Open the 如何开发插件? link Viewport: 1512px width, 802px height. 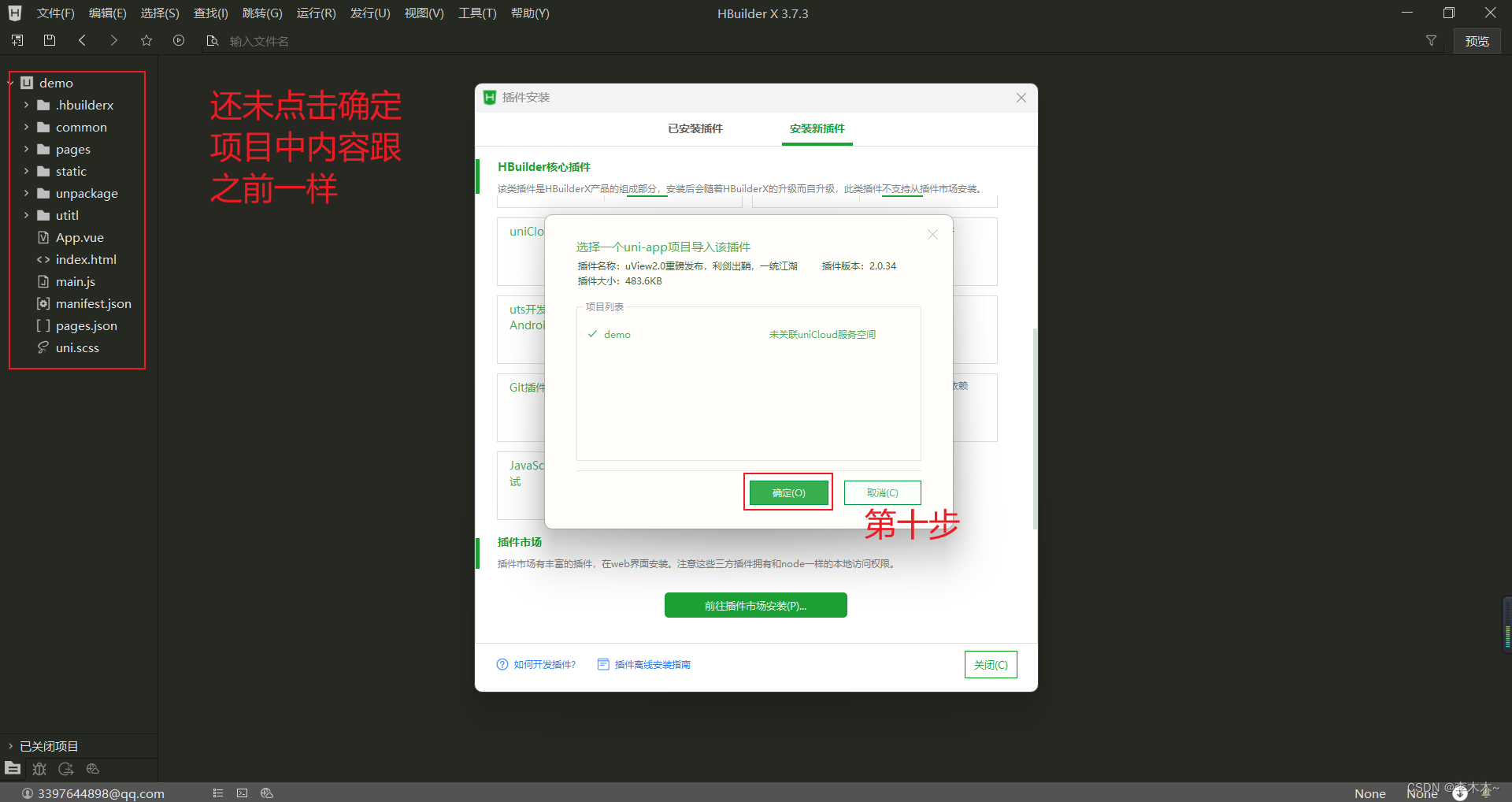[545, 664]
